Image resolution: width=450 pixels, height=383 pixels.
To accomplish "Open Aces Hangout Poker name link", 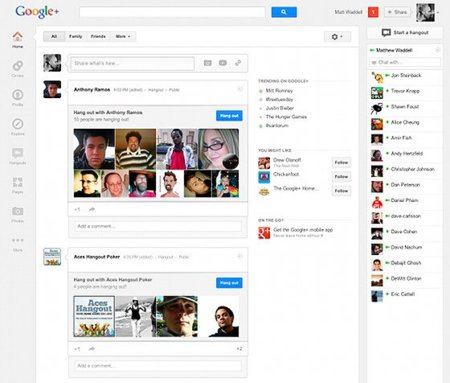I will (97, 257).
